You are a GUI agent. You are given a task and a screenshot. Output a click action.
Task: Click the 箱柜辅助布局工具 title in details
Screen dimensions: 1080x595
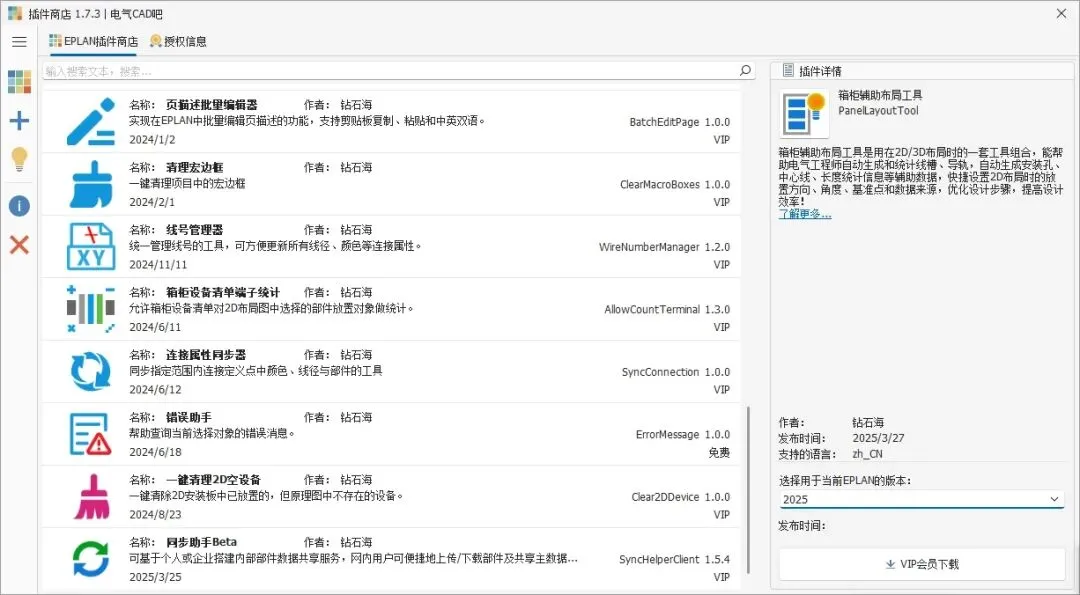(880, 95)
